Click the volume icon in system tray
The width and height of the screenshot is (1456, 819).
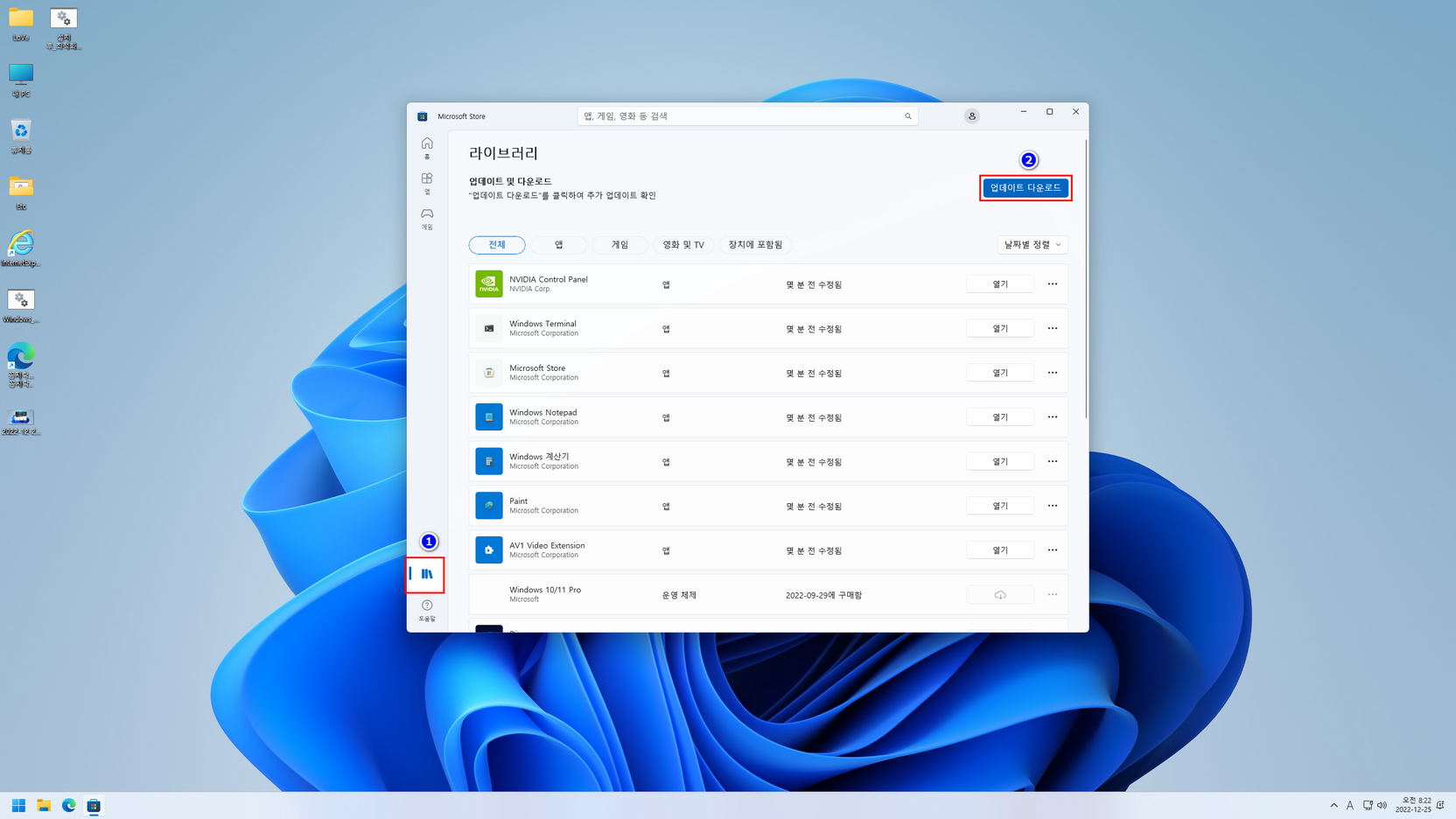tap(1382, 805)
